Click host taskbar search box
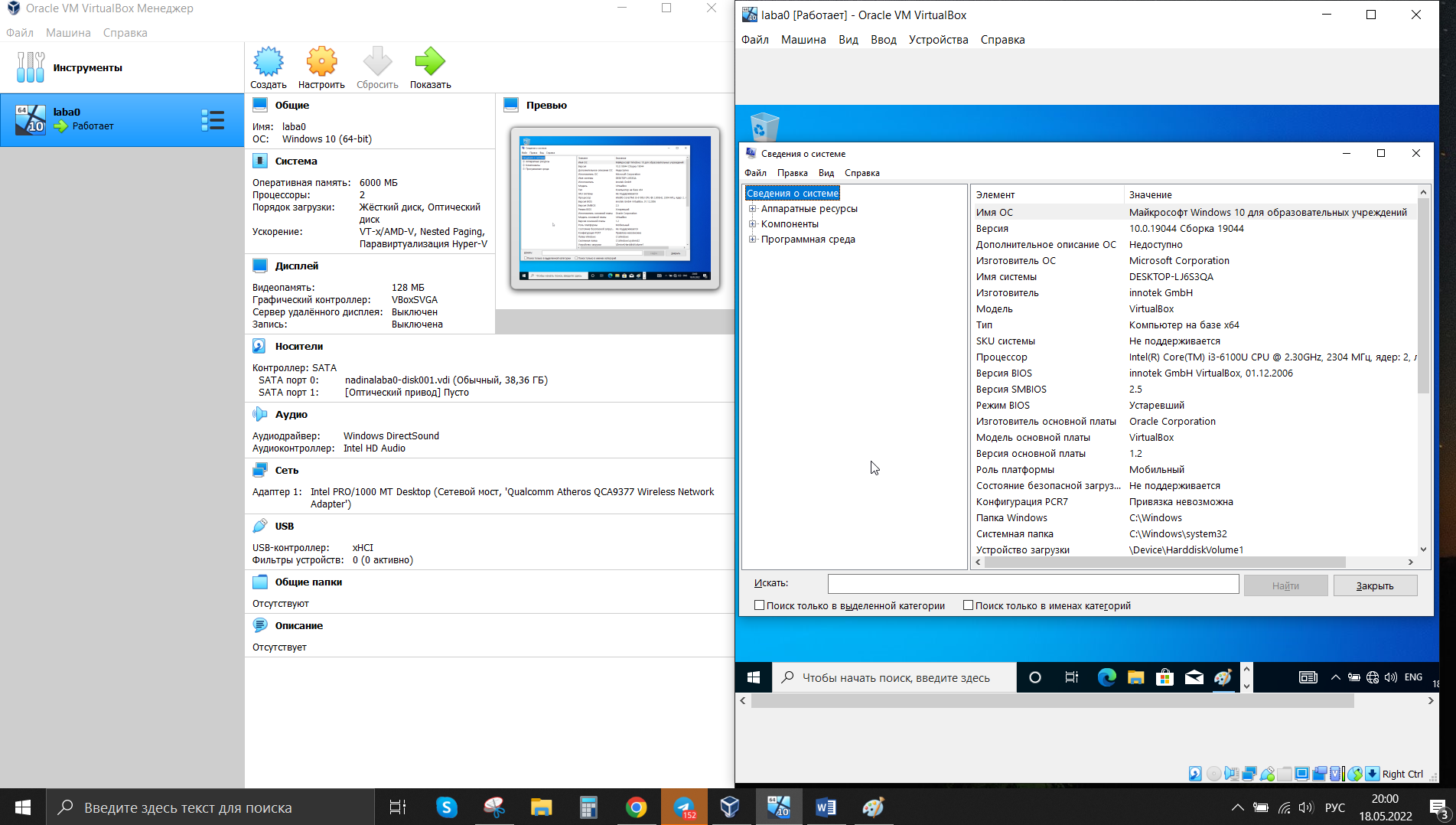 pos(210,807)
